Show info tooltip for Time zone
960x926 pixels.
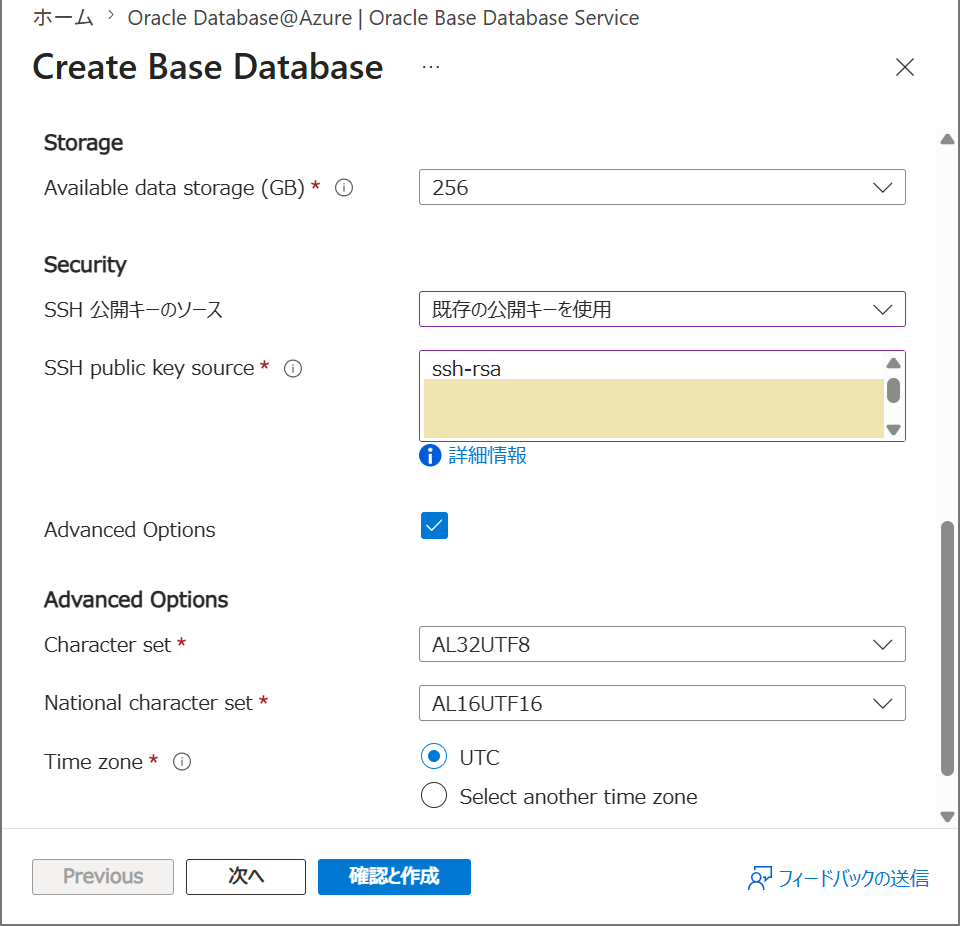click(x=182, y=762)
